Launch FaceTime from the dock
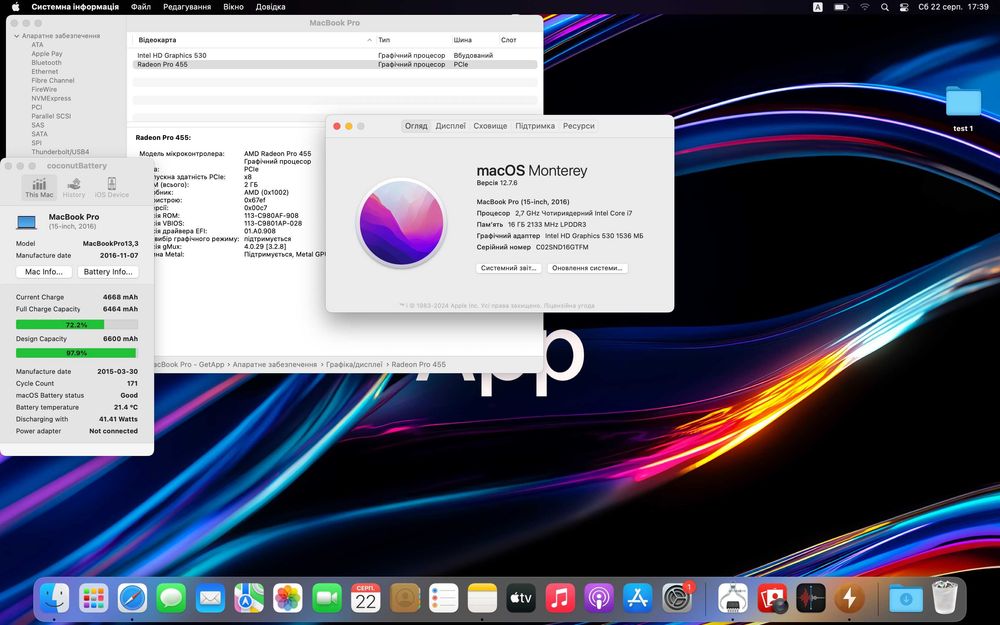 327,598
